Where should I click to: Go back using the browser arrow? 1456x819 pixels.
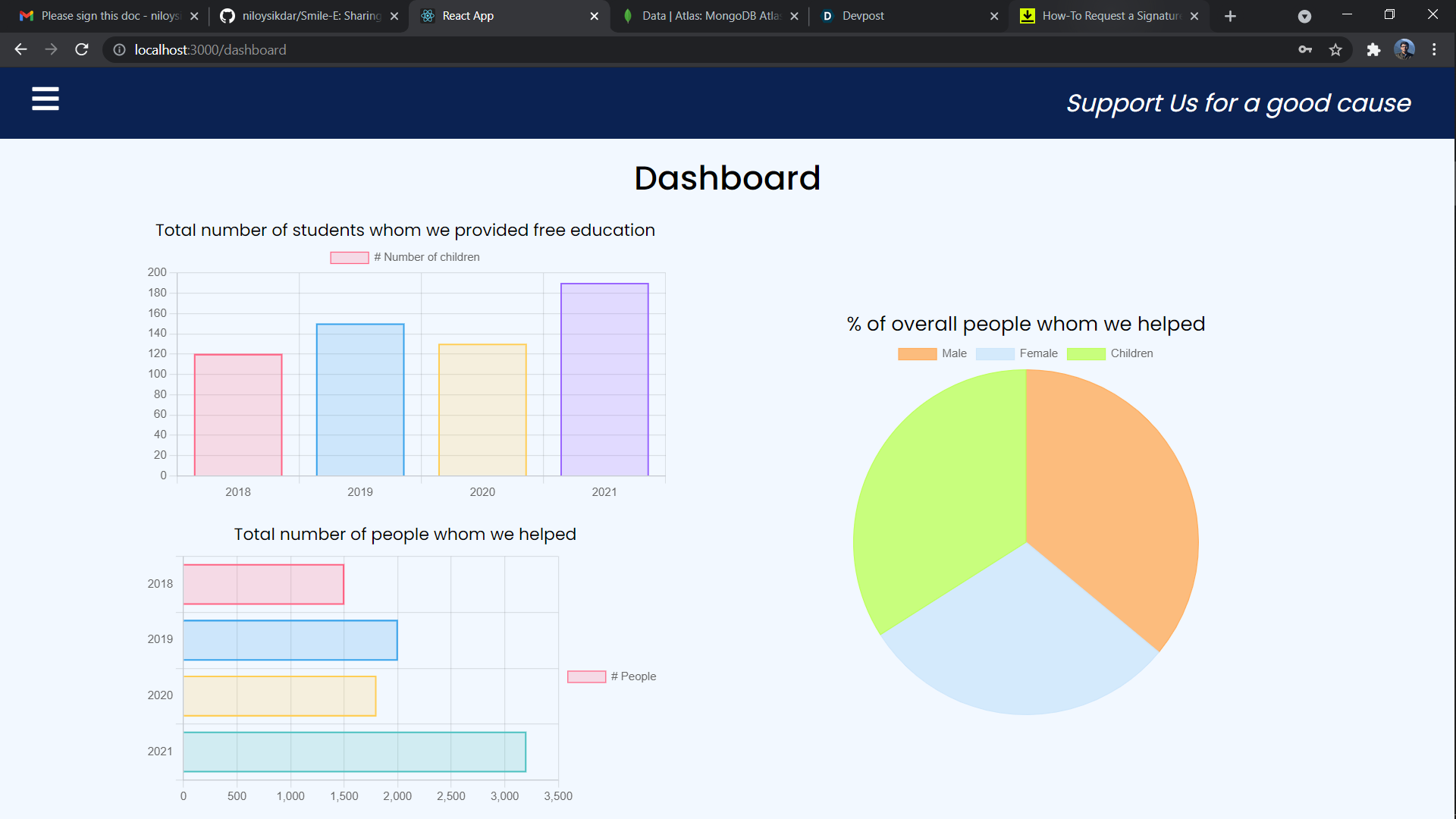point(20,49)
